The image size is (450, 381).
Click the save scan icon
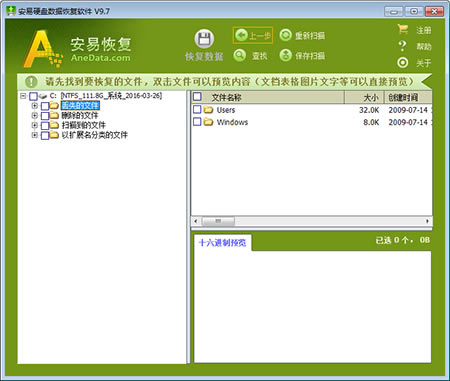(285, 55)
